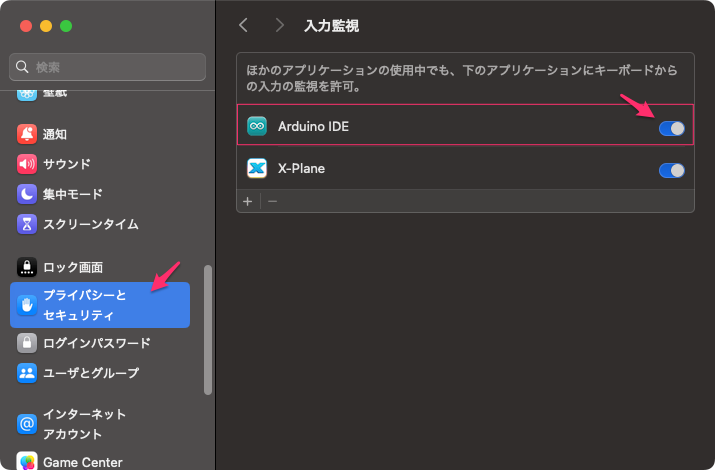Click the Arduino IDE app icon
The width and height of the screenshot is (715, 470).
(257, 127)
